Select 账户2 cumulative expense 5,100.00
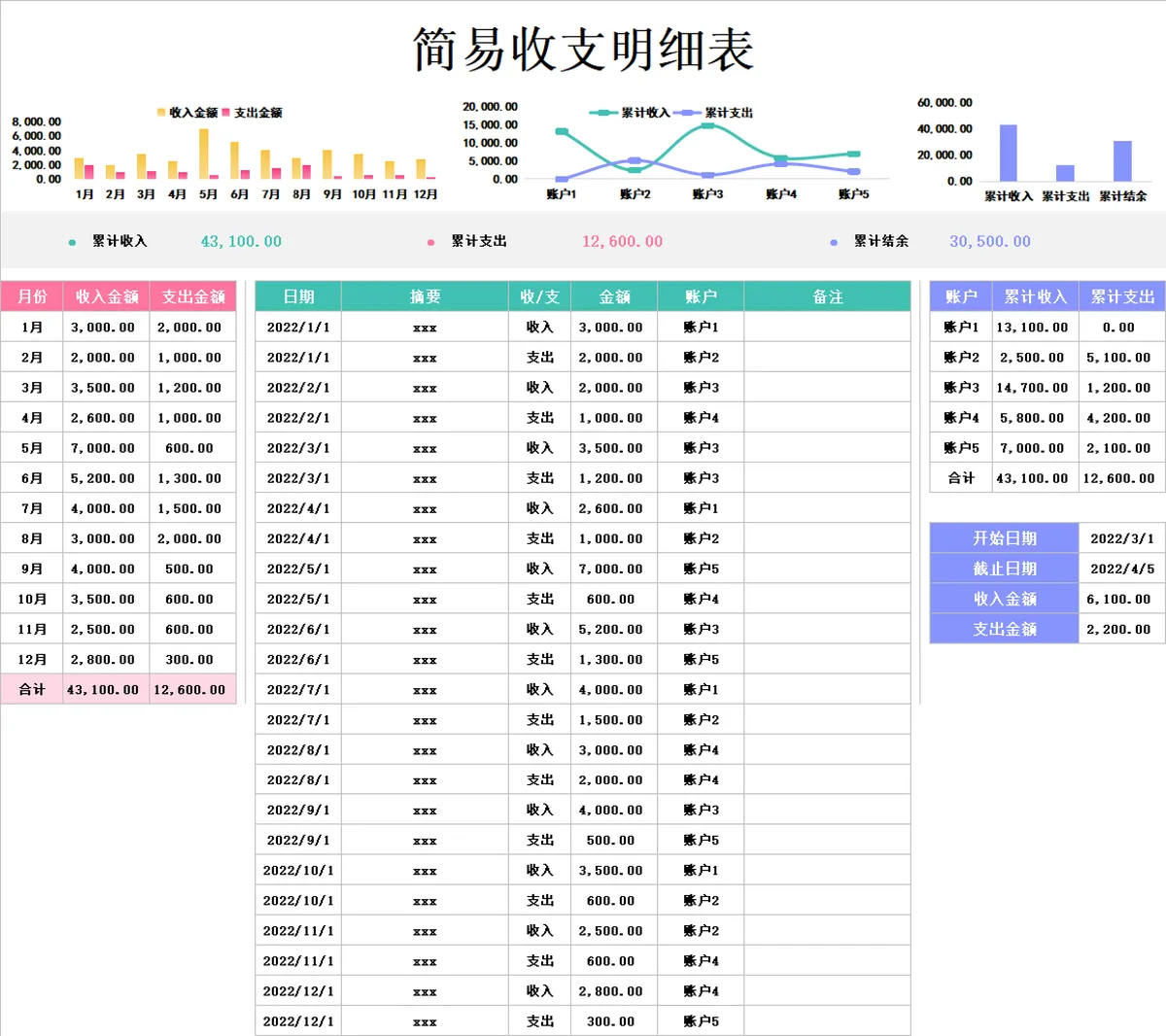 pos(1122,358)
